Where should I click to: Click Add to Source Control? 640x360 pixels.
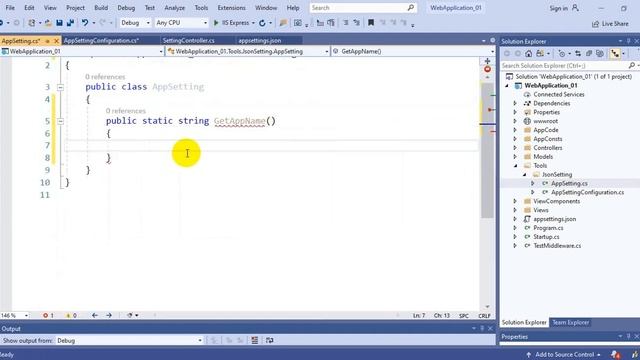[563, 355]
